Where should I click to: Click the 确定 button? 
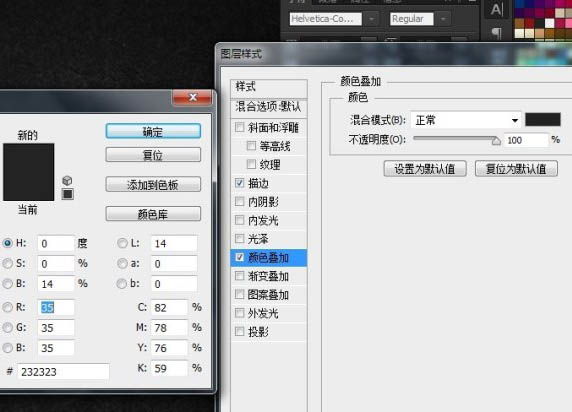[x=153, y=131]
